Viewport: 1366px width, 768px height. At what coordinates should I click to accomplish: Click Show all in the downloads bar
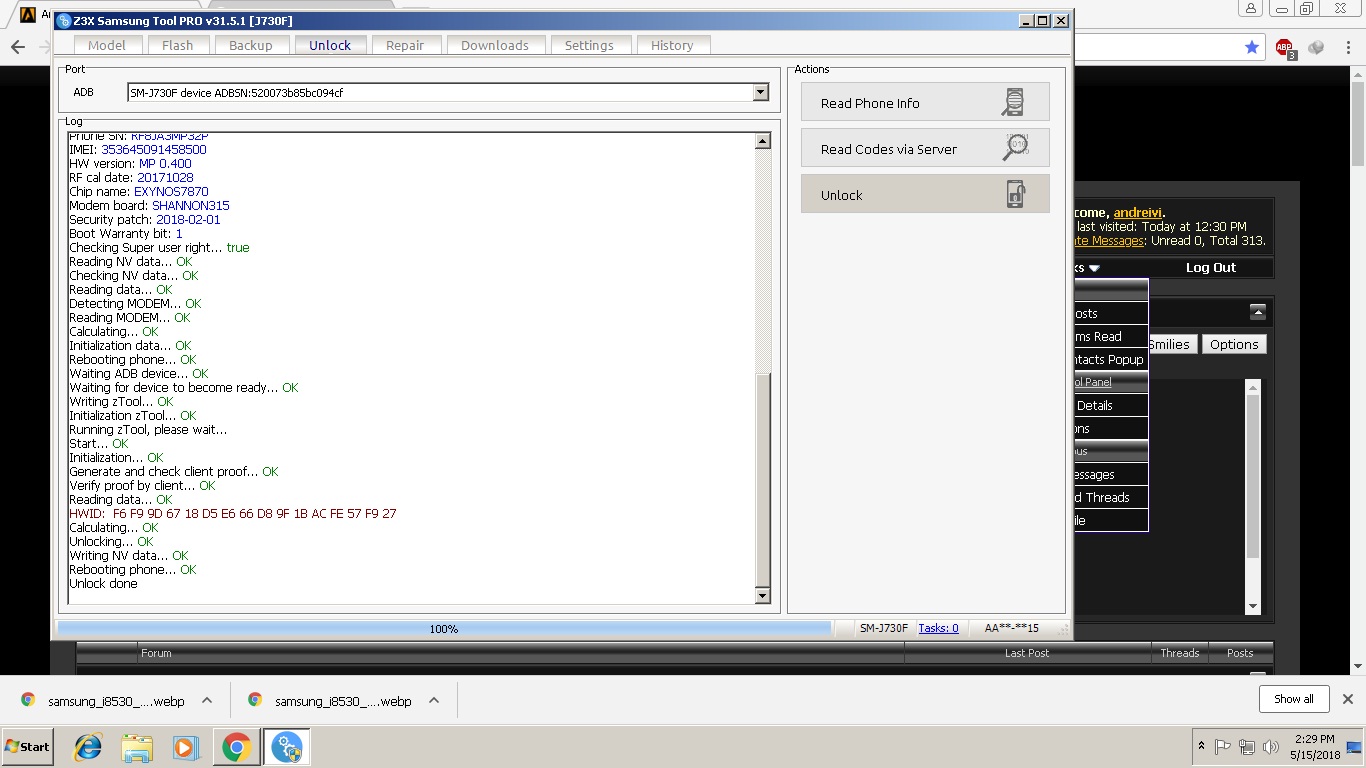[x=1294, y=699]
